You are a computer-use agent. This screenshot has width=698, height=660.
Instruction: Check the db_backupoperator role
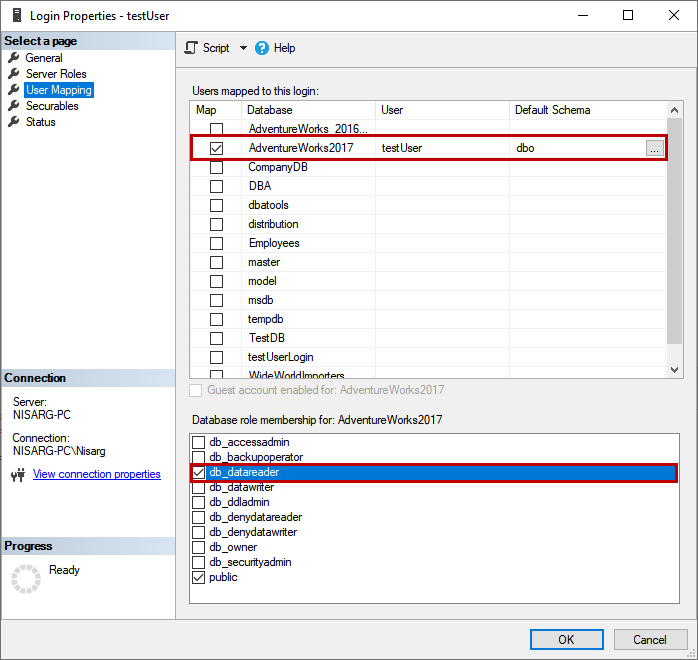199,457
